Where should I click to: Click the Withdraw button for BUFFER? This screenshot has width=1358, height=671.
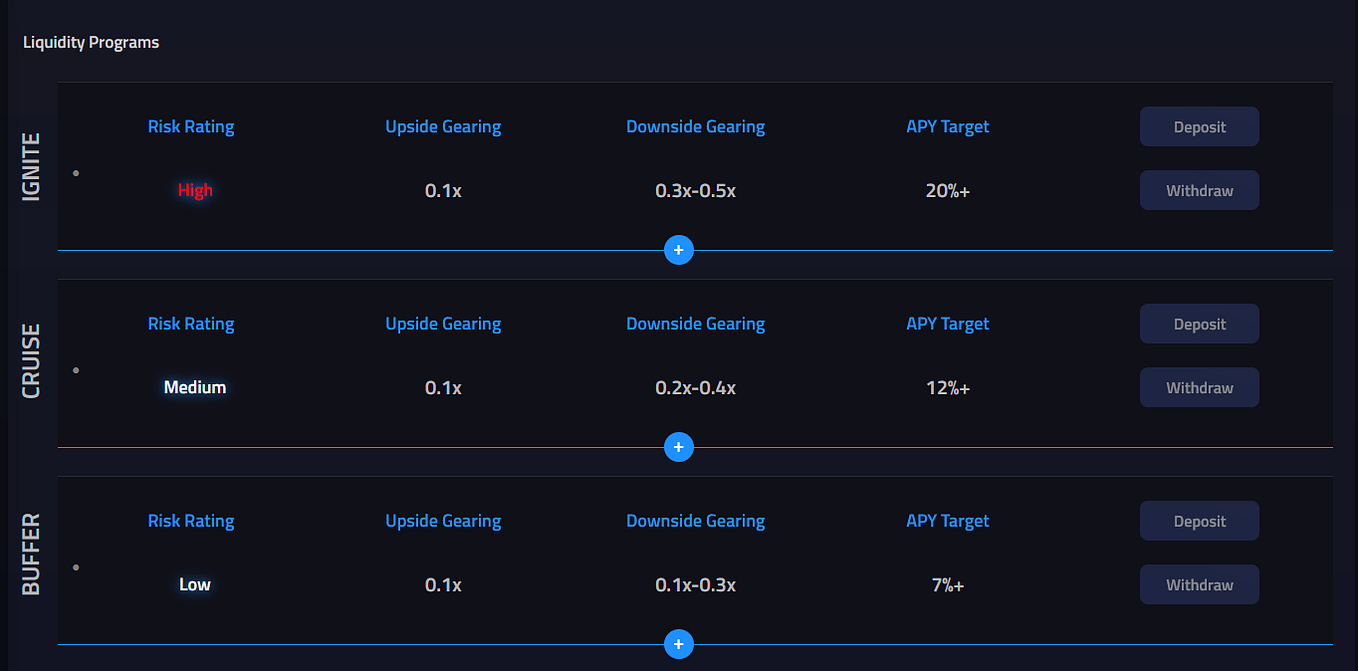(1199, 584)
